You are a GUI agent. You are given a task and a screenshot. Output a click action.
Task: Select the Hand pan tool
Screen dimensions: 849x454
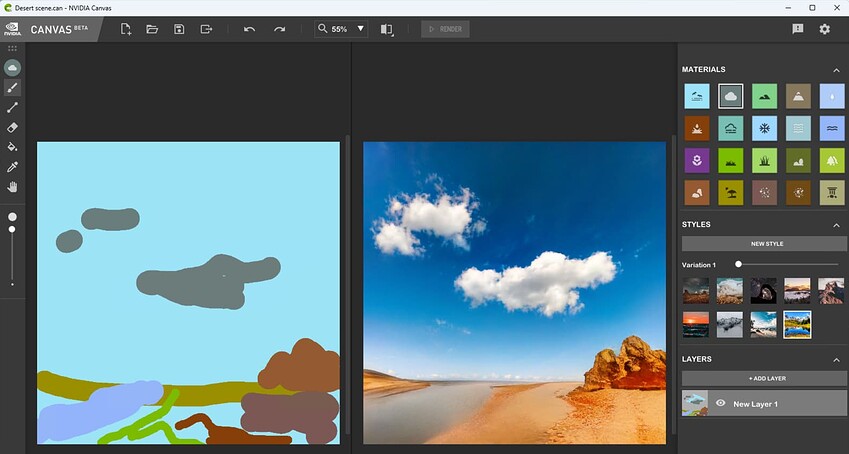[12, 187]
